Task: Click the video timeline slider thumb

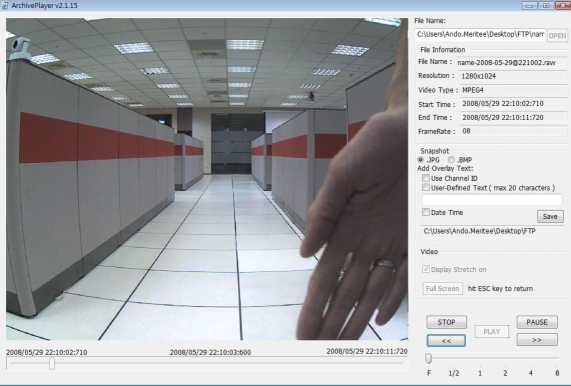Action: pos(52,363)
